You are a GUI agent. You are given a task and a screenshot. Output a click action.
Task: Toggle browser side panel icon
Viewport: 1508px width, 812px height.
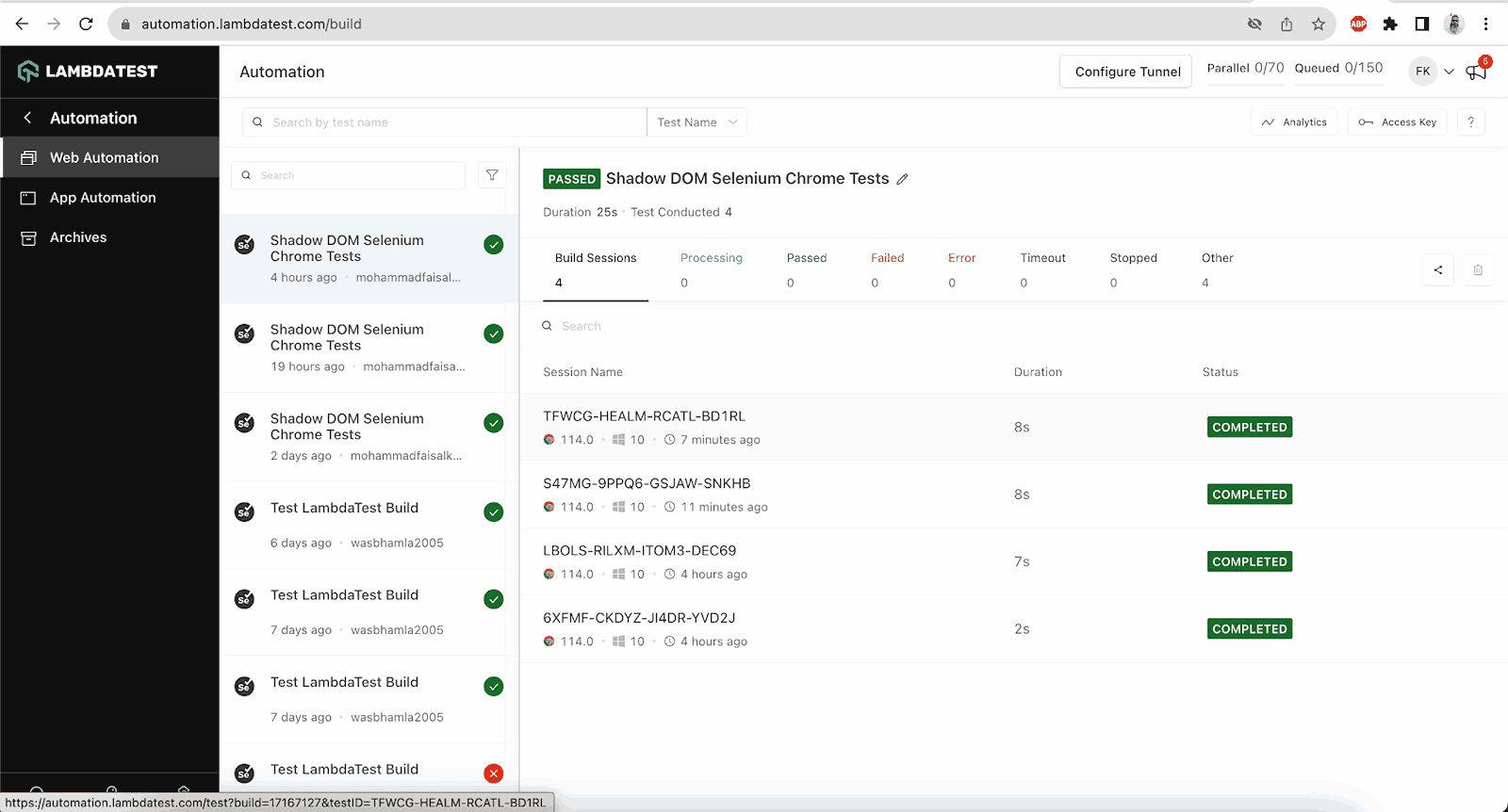point(1422,24)
